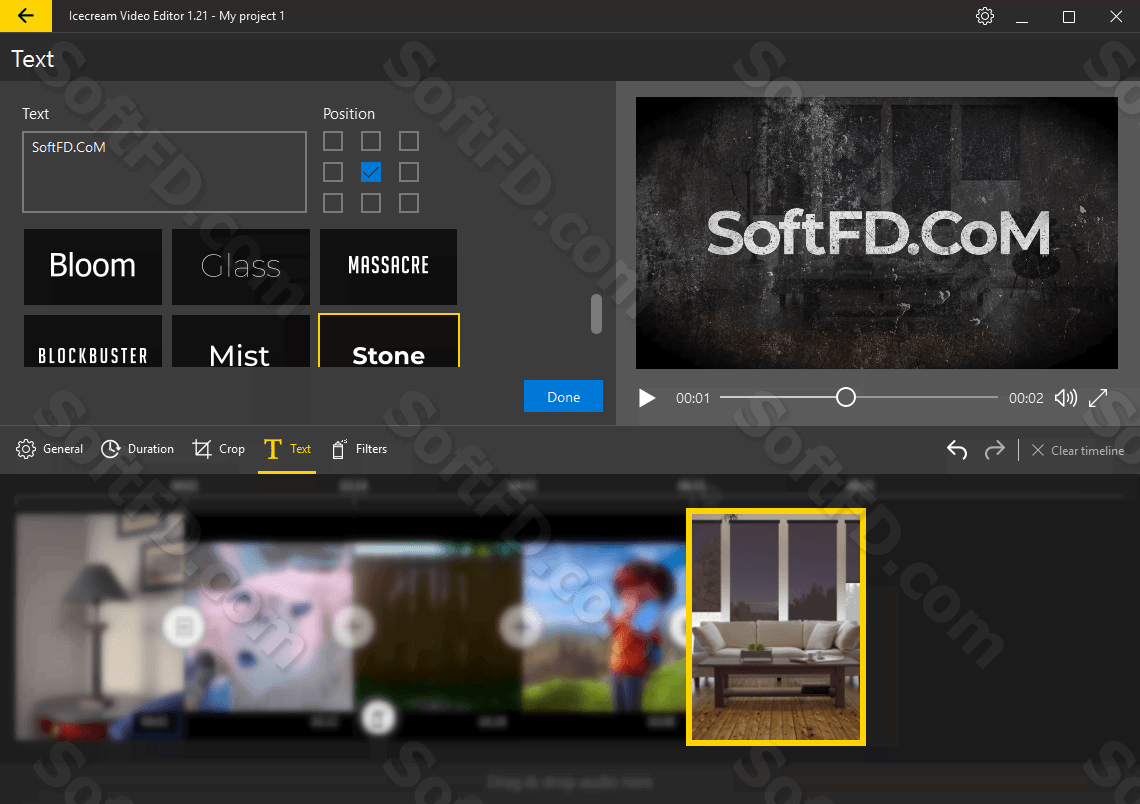Set text position to top-left
1140x804 pixels.
[x=333, y=141]
